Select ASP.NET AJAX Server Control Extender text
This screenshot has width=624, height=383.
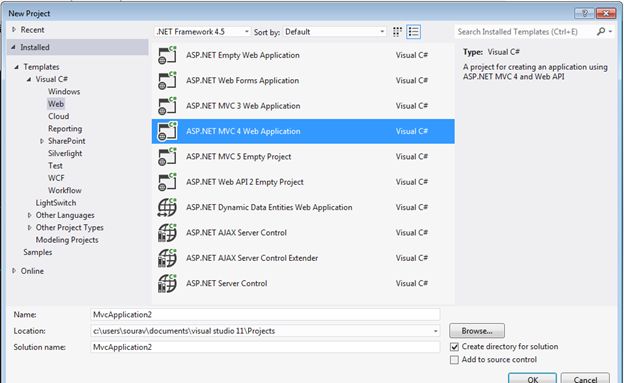(252, 258)
